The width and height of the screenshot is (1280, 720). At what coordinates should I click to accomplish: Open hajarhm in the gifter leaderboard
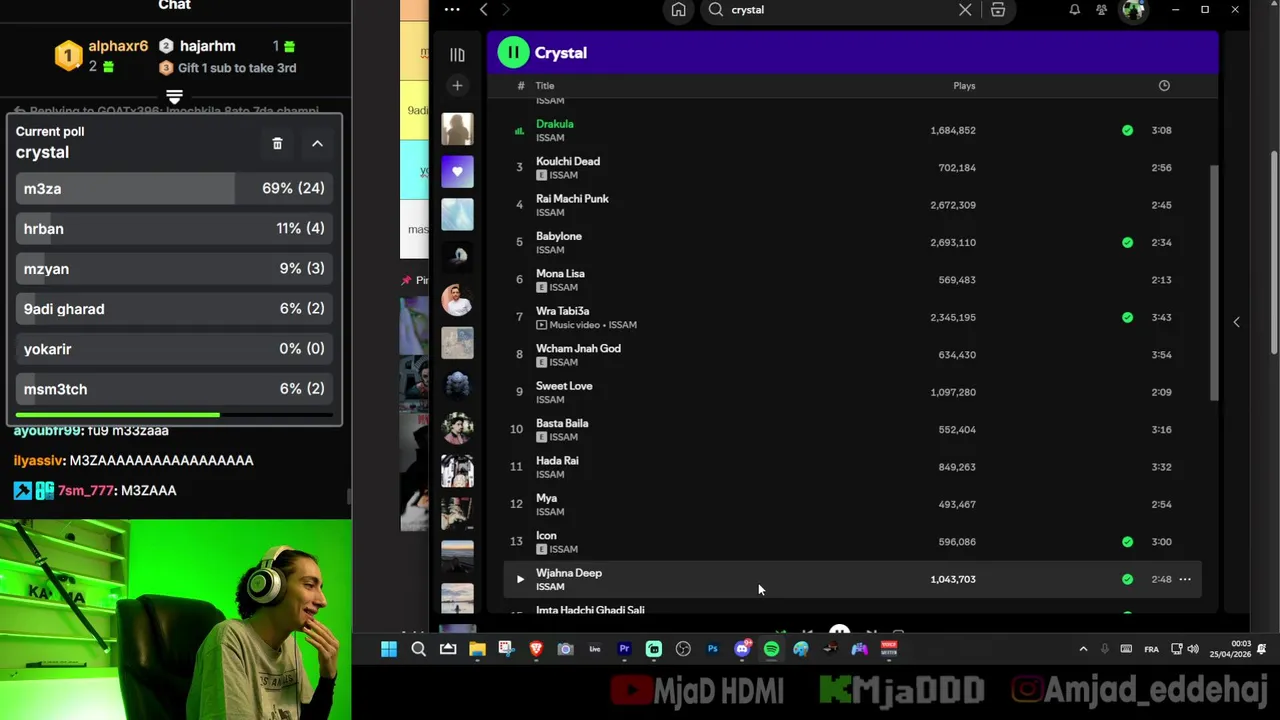(x=207, y=46)
